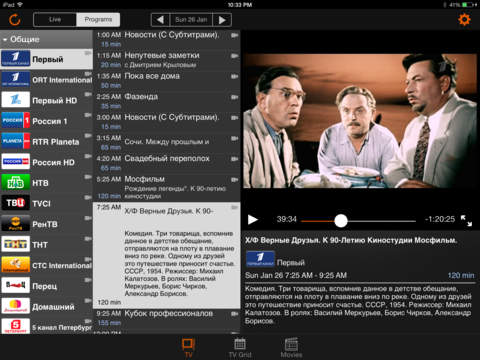Open the Movies tab
Image resolution: width=480 pixels, height=360 pixels.
291,348
